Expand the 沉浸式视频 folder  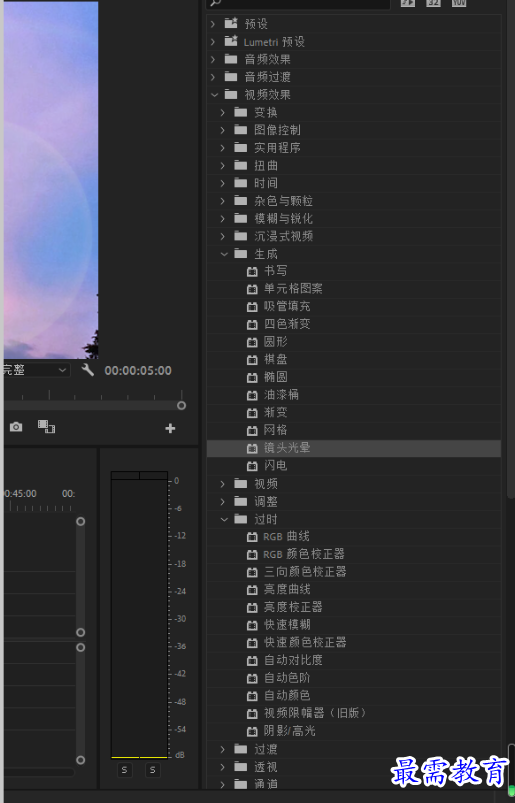point(223,236)
